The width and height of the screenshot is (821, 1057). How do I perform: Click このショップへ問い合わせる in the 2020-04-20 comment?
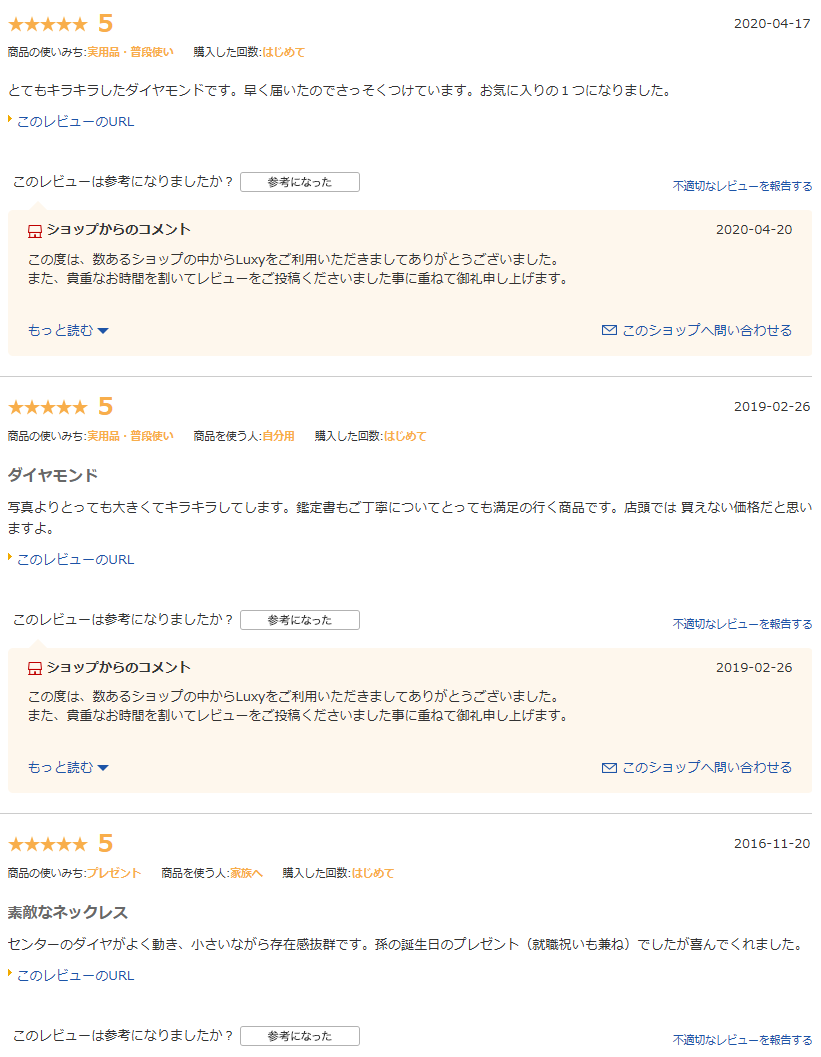coord(706,330)
